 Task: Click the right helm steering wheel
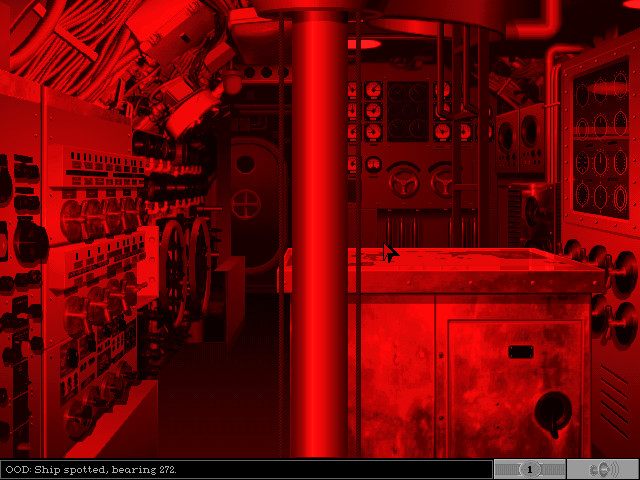point(443,182)
